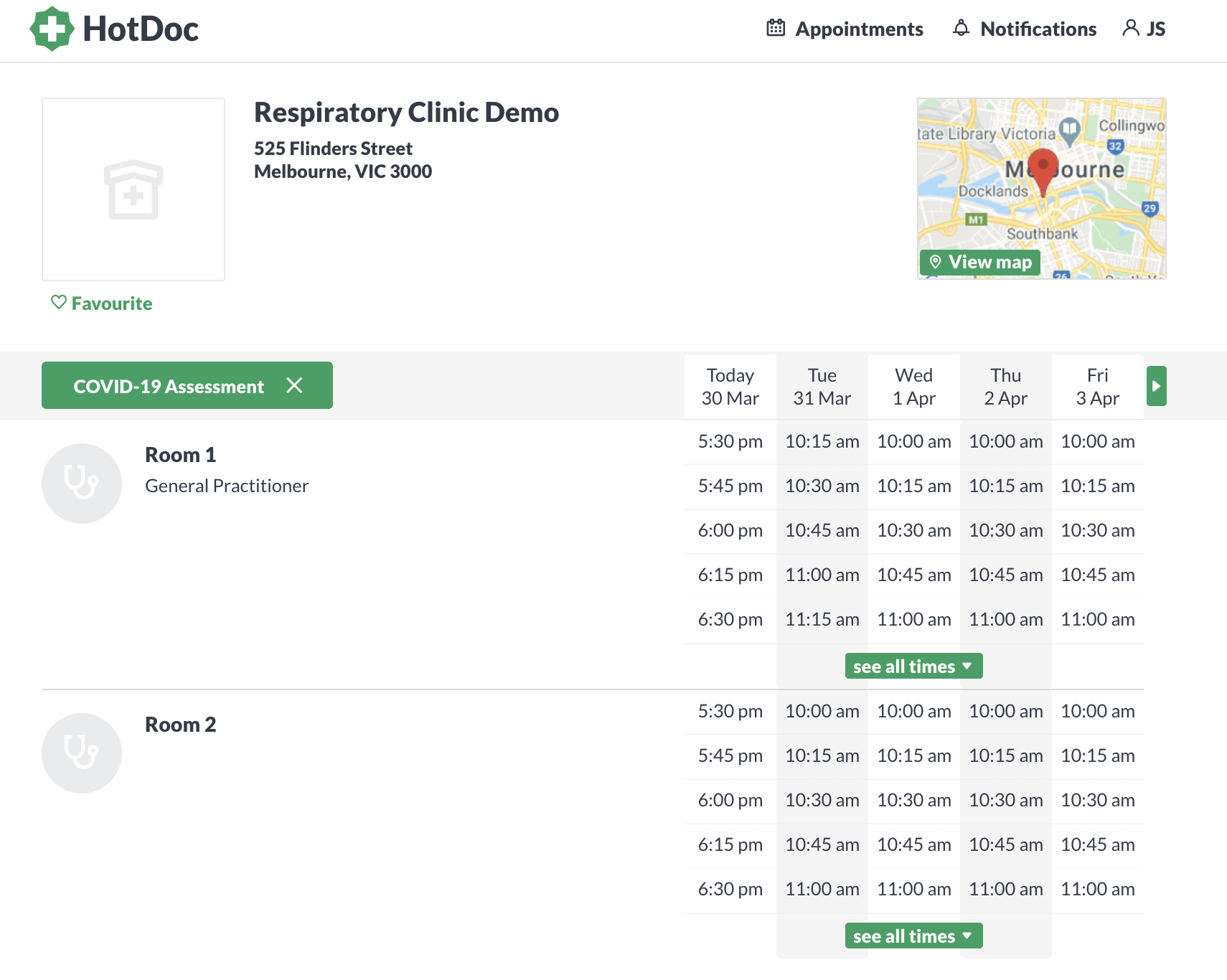Select the 10:00 am slot for Room 2 today column
Viewport: 1227px width, 980px height.
coord(822,711)
